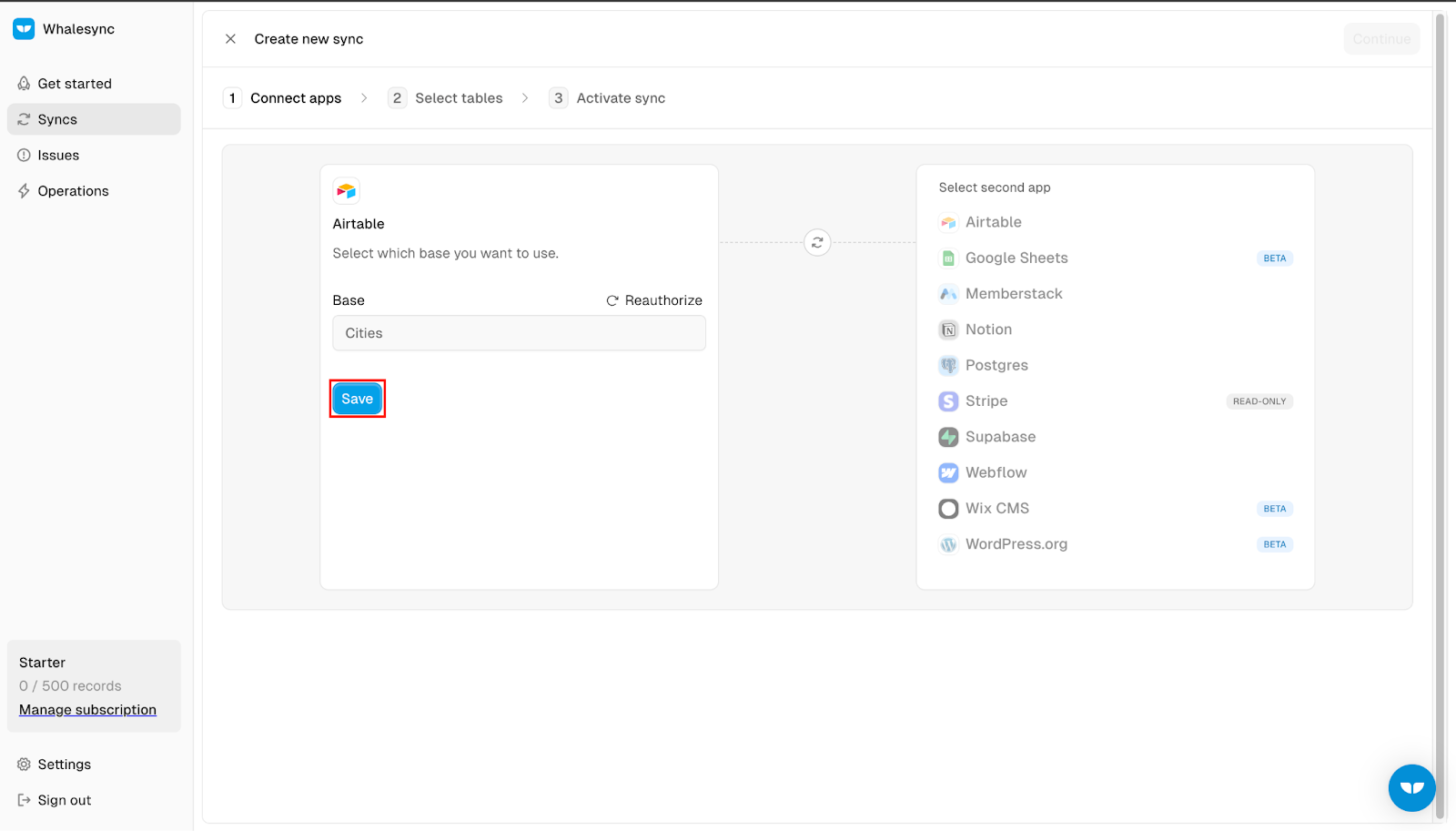
Task: Choose Memberstack as second app
Action: (1116, 294)
